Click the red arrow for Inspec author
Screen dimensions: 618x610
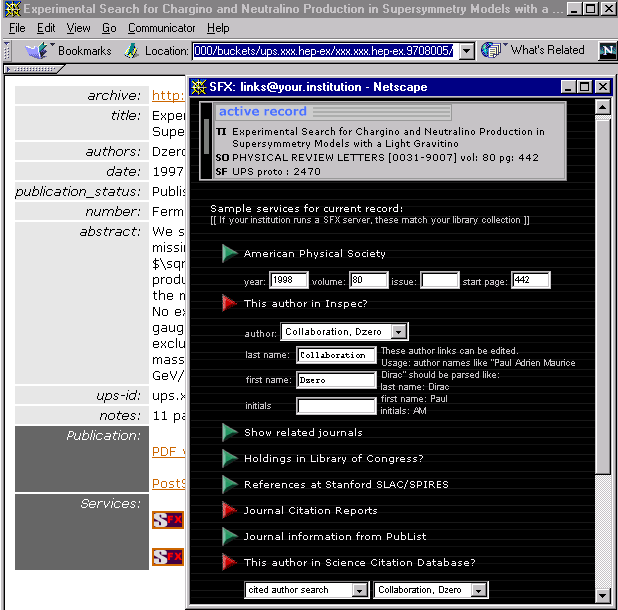click(x=229, y=303)
